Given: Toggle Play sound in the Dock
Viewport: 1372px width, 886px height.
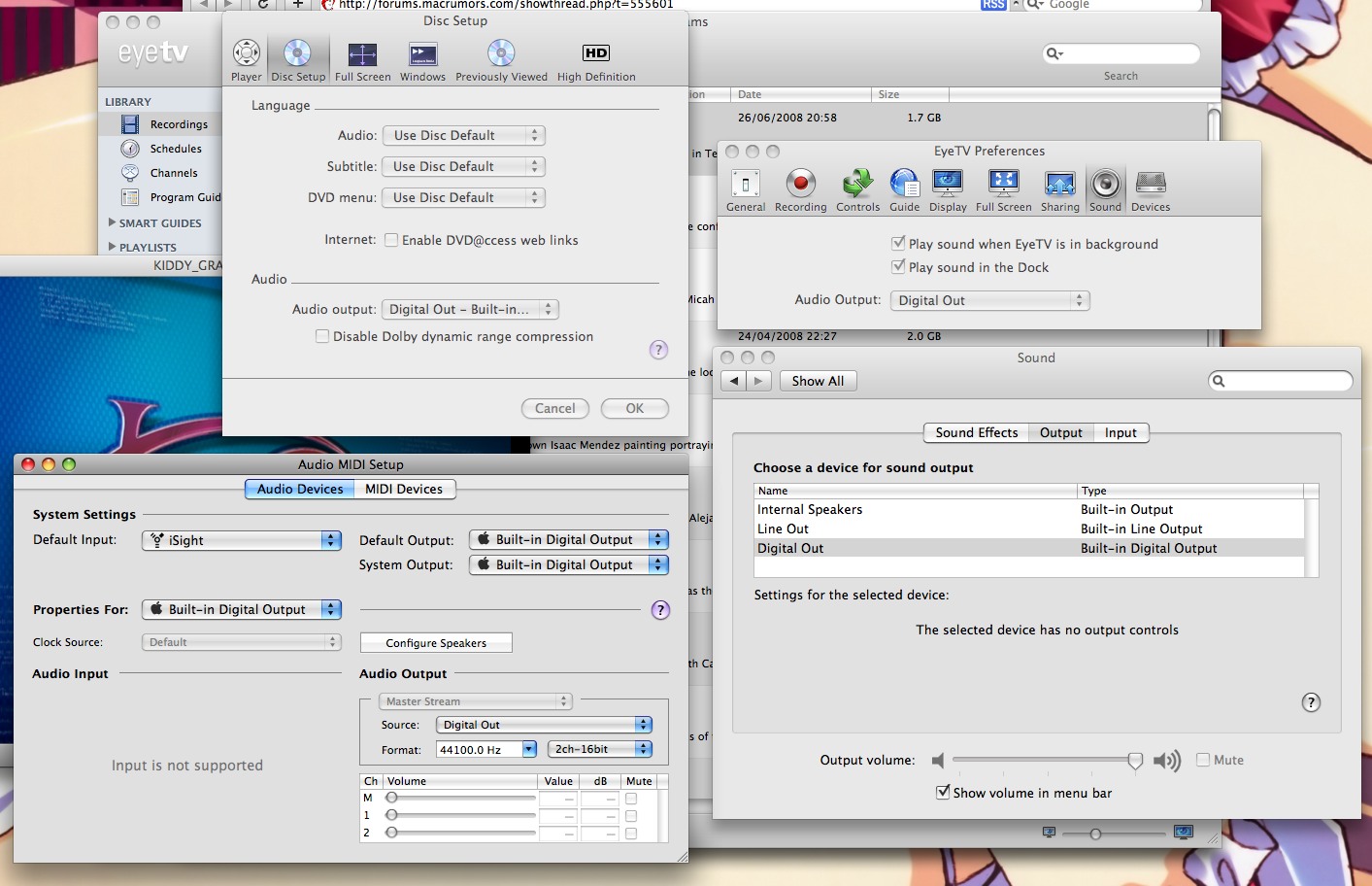Looking at the screenshot, I should (898, 267).
